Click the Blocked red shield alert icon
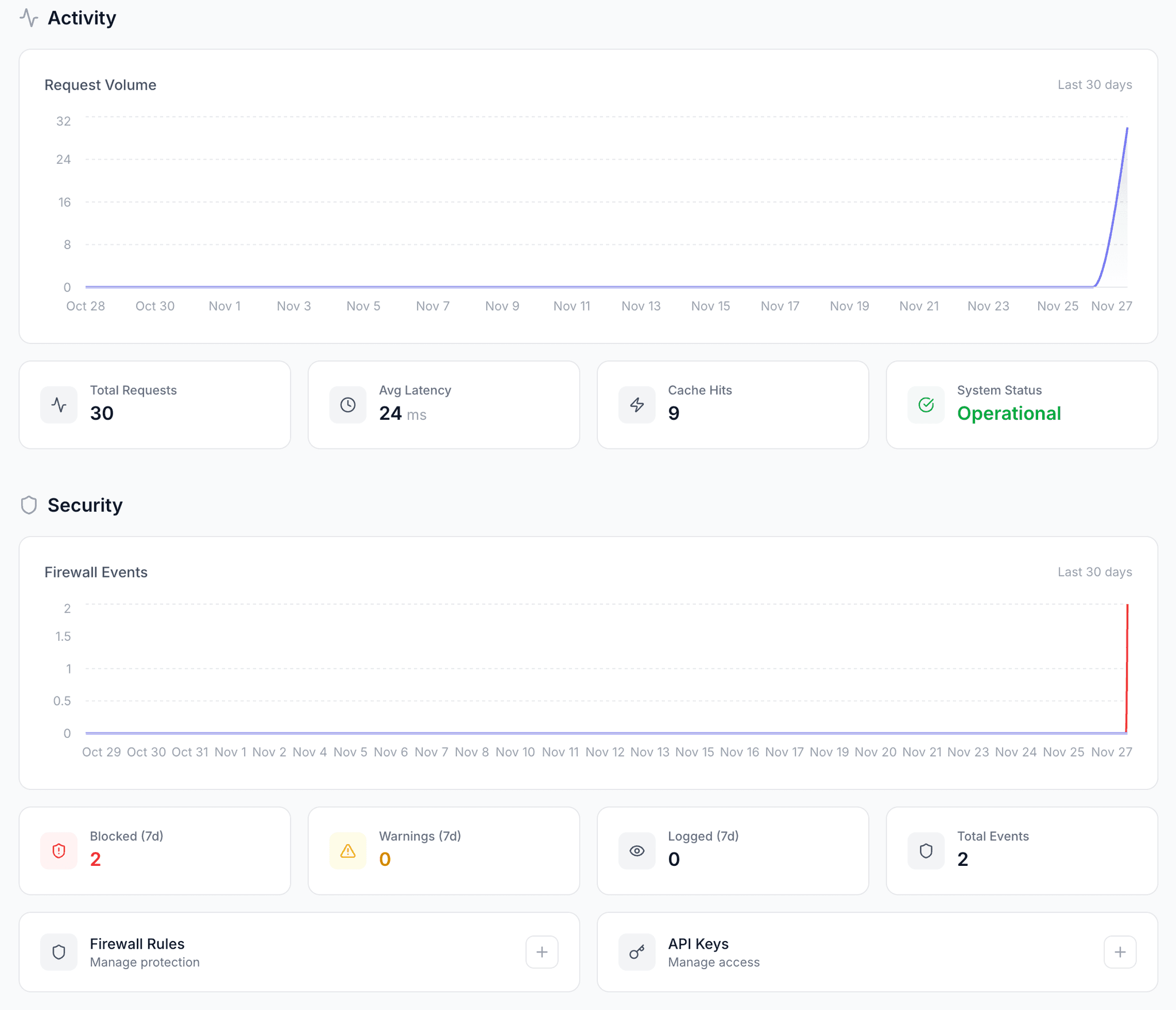Image resolution: width=1176 pixels, height=1010 pixels. (59, 851)
